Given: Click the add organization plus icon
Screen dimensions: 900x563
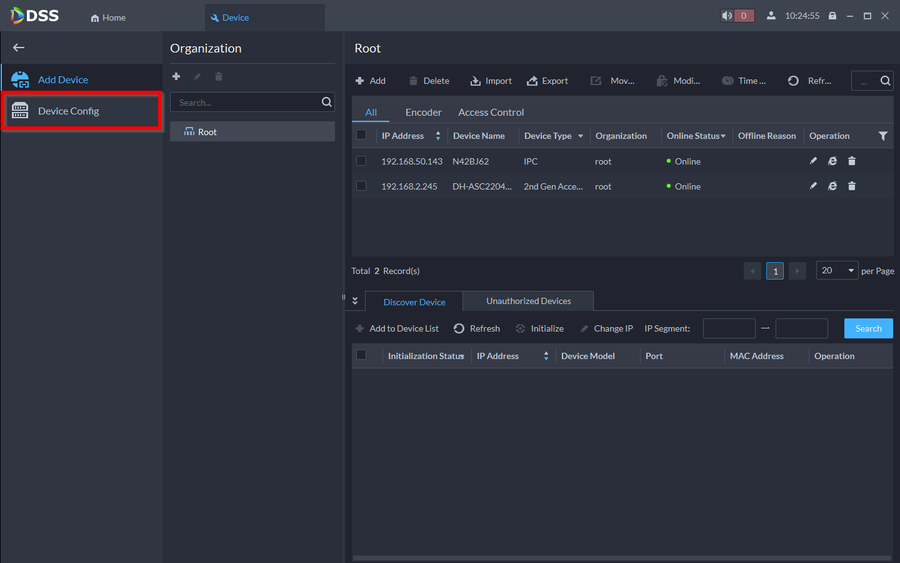Looking at the screenshot, I should 177,77.
